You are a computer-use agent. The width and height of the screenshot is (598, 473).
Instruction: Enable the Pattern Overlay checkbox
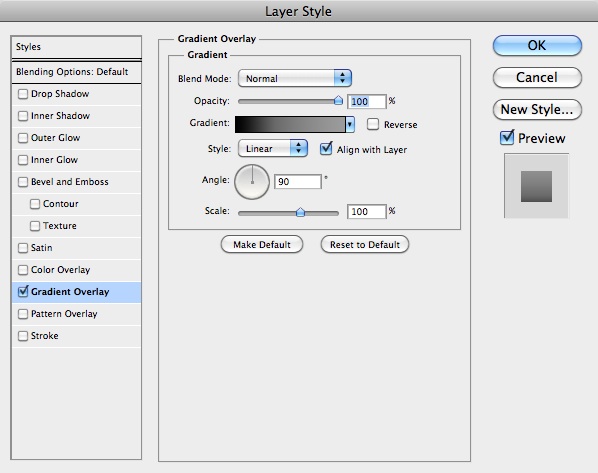(23, 314)
